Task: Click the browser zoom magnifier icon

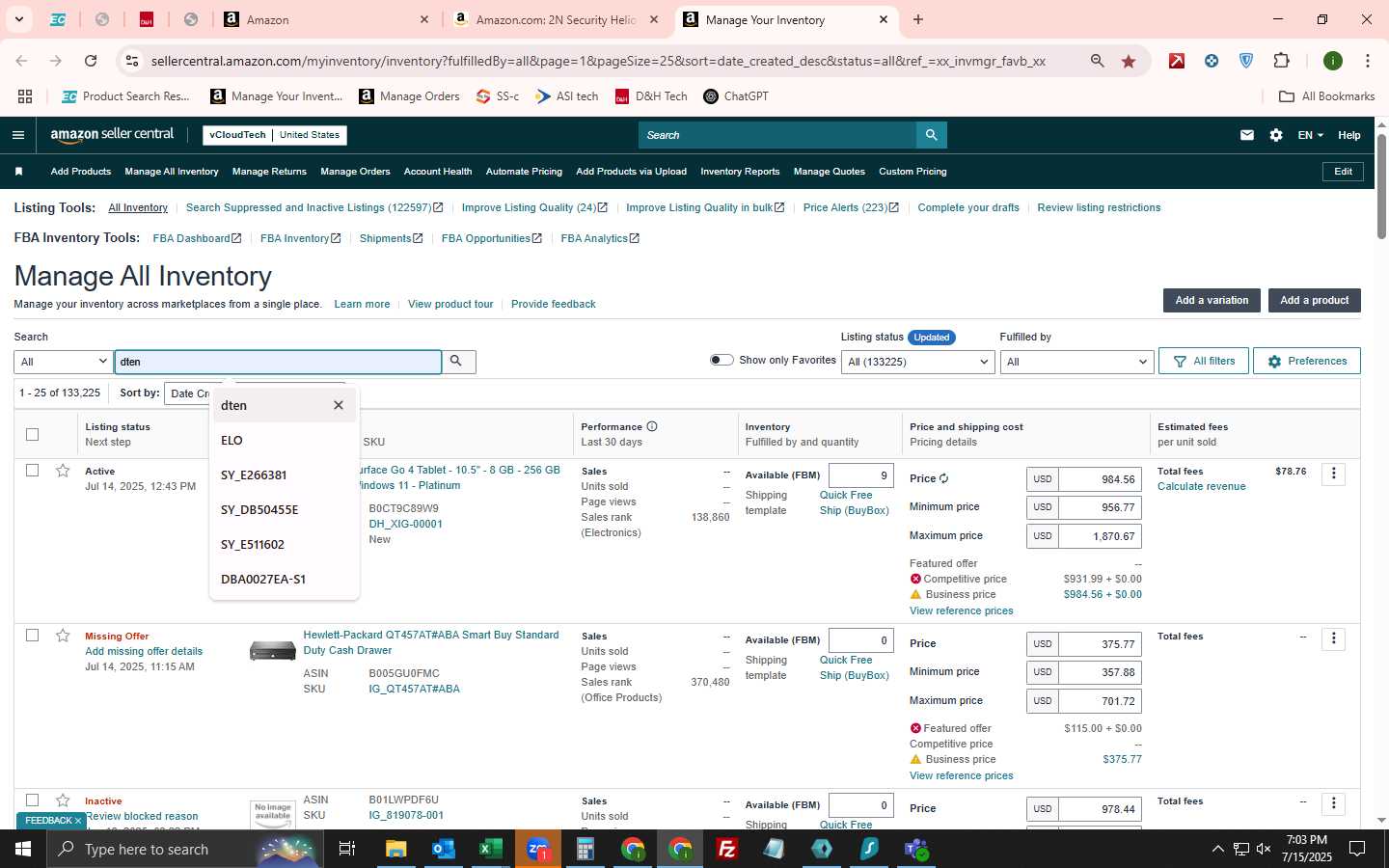Action: coord(1097,61)
